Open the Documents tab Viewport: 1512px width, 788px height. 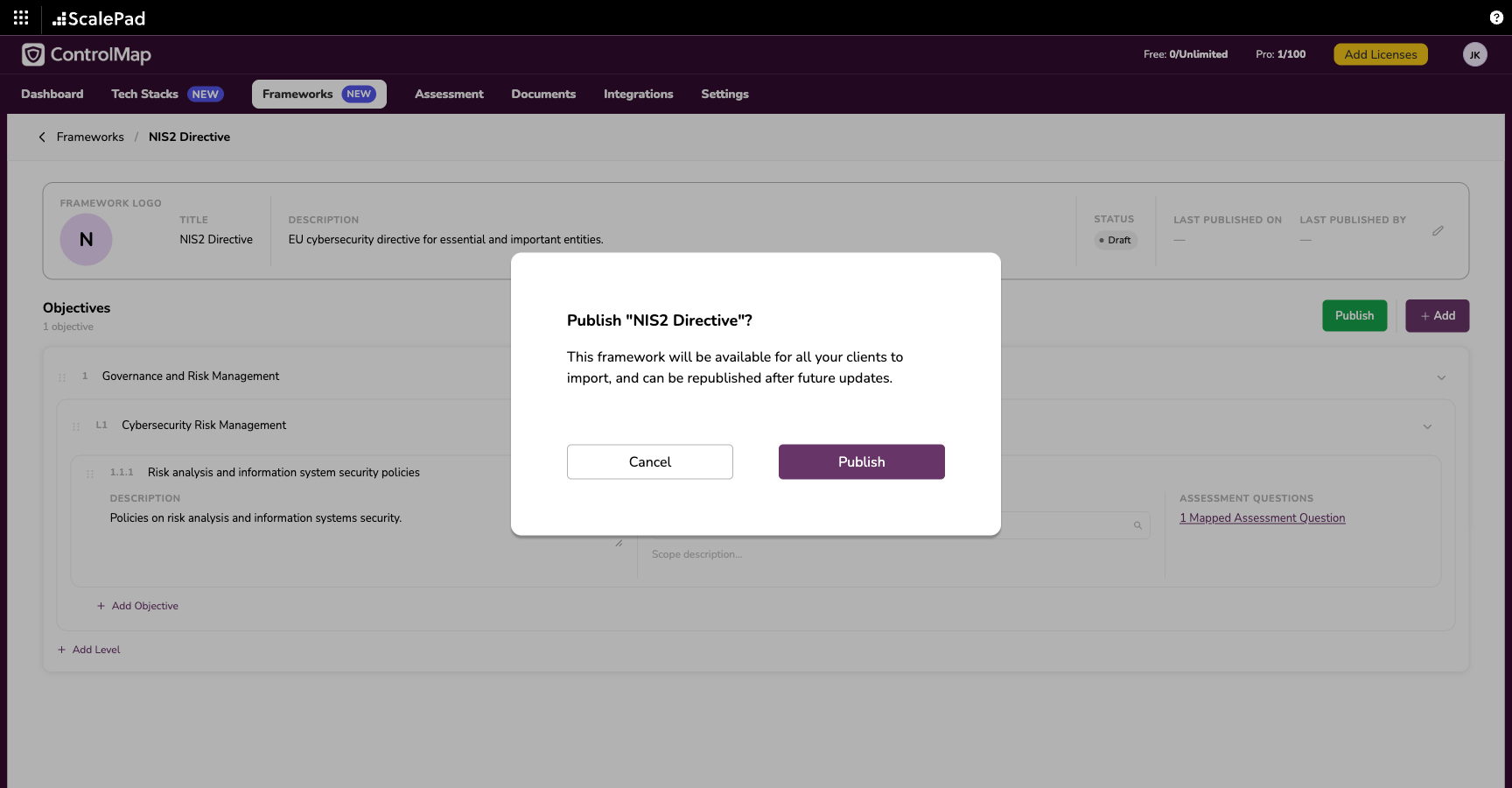tap(543, 94)
